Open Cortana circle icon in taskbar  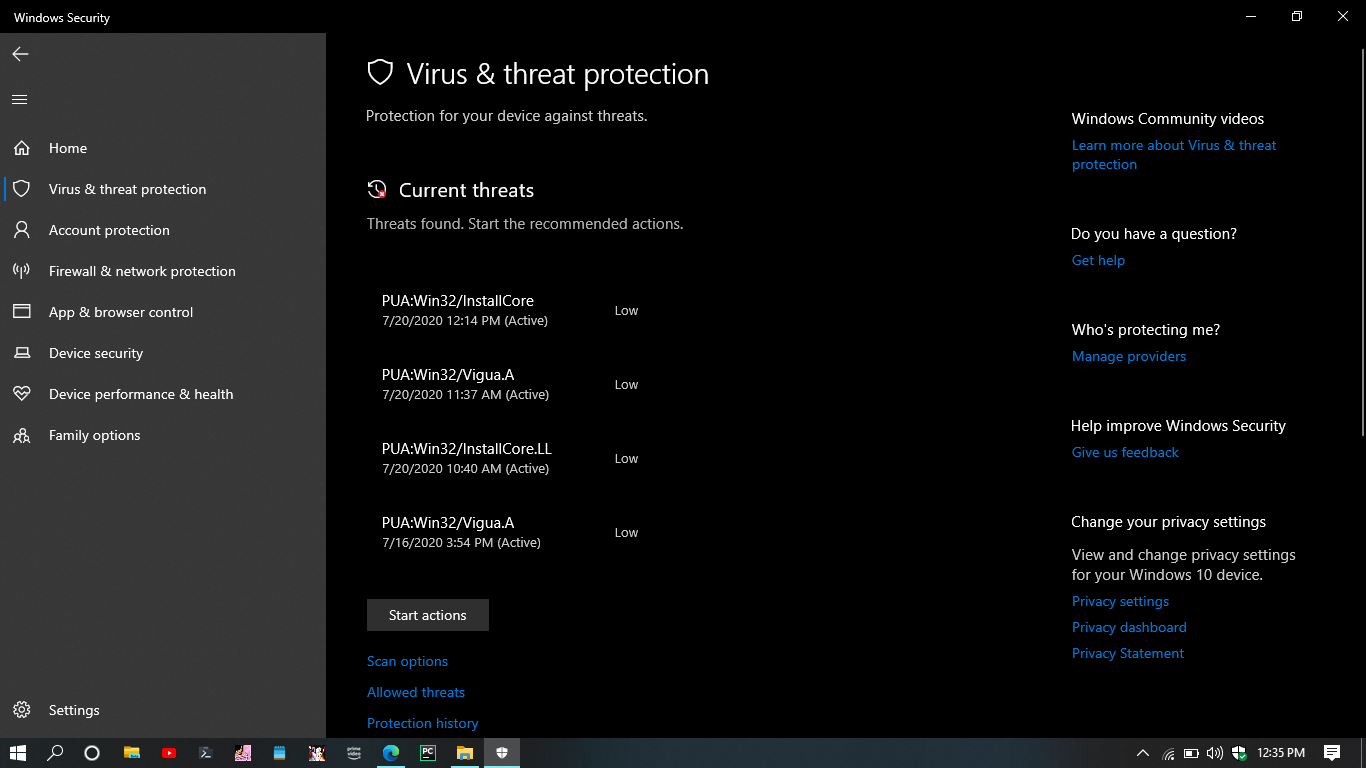pos(92,753)
